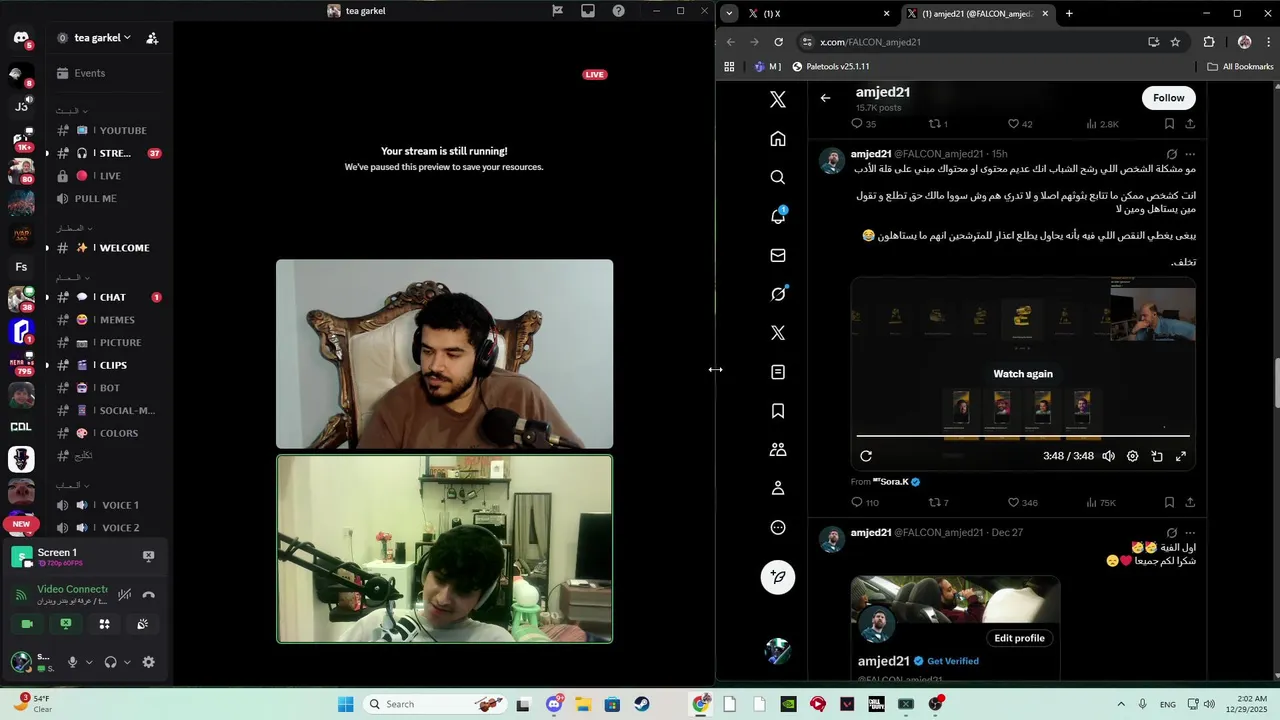The image size is (1280, 720).
Task: Open Chrome extensions puzzle icon
Action: tap(1209, 42)
